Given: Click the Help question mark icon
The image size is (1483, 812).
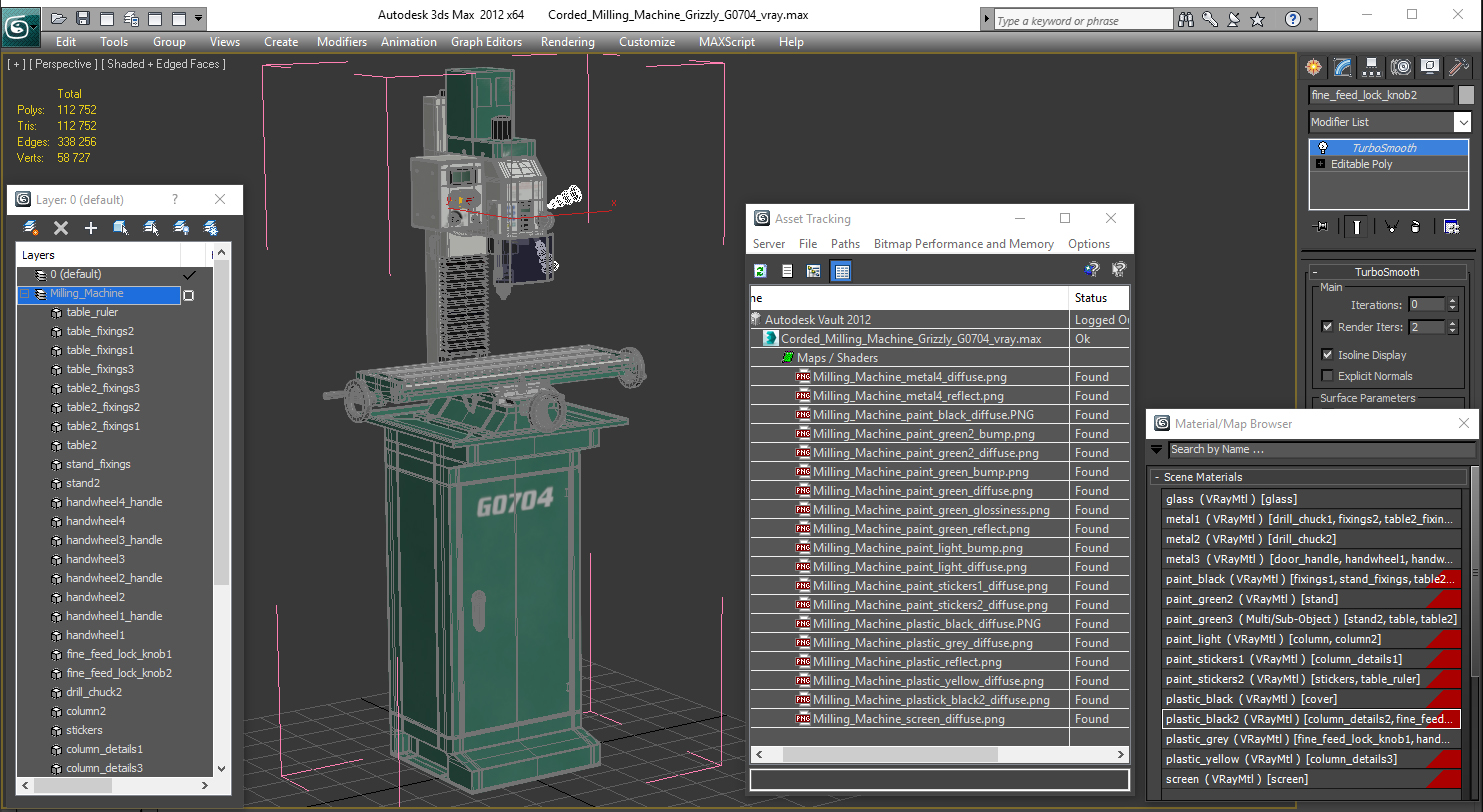Looking at the screenshot, I should click(x=1293, y=19).
